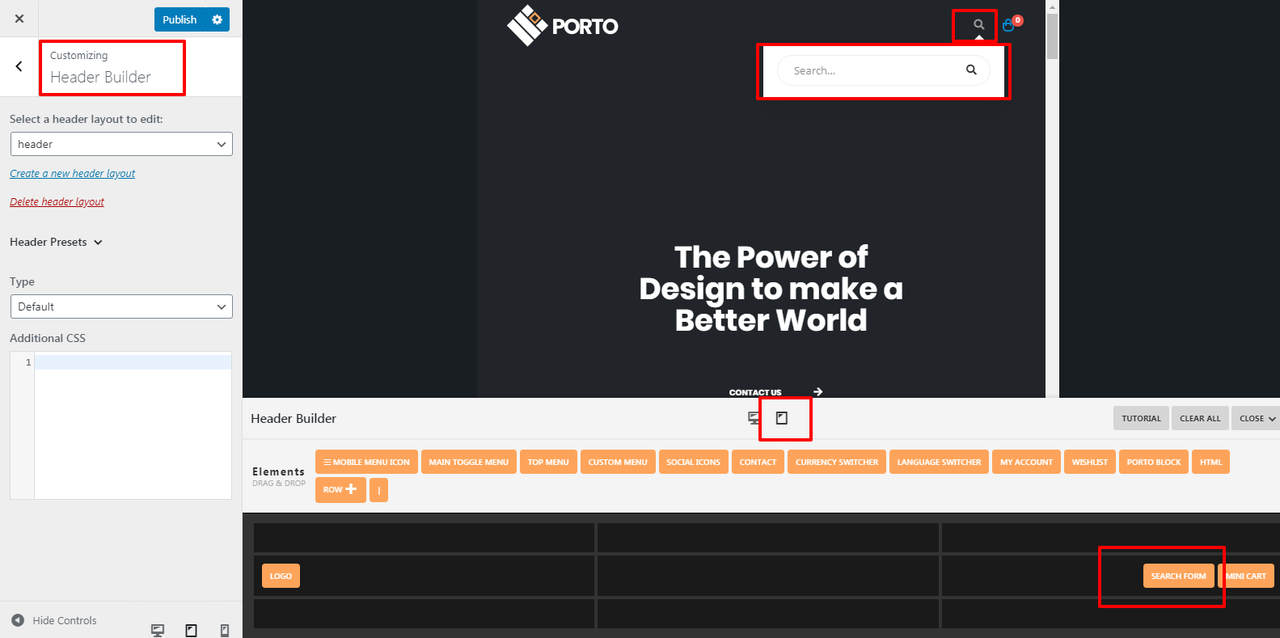Screen dimensions: 1280x638
Task: Select the Wishlist element
Action: point(1090,462)
